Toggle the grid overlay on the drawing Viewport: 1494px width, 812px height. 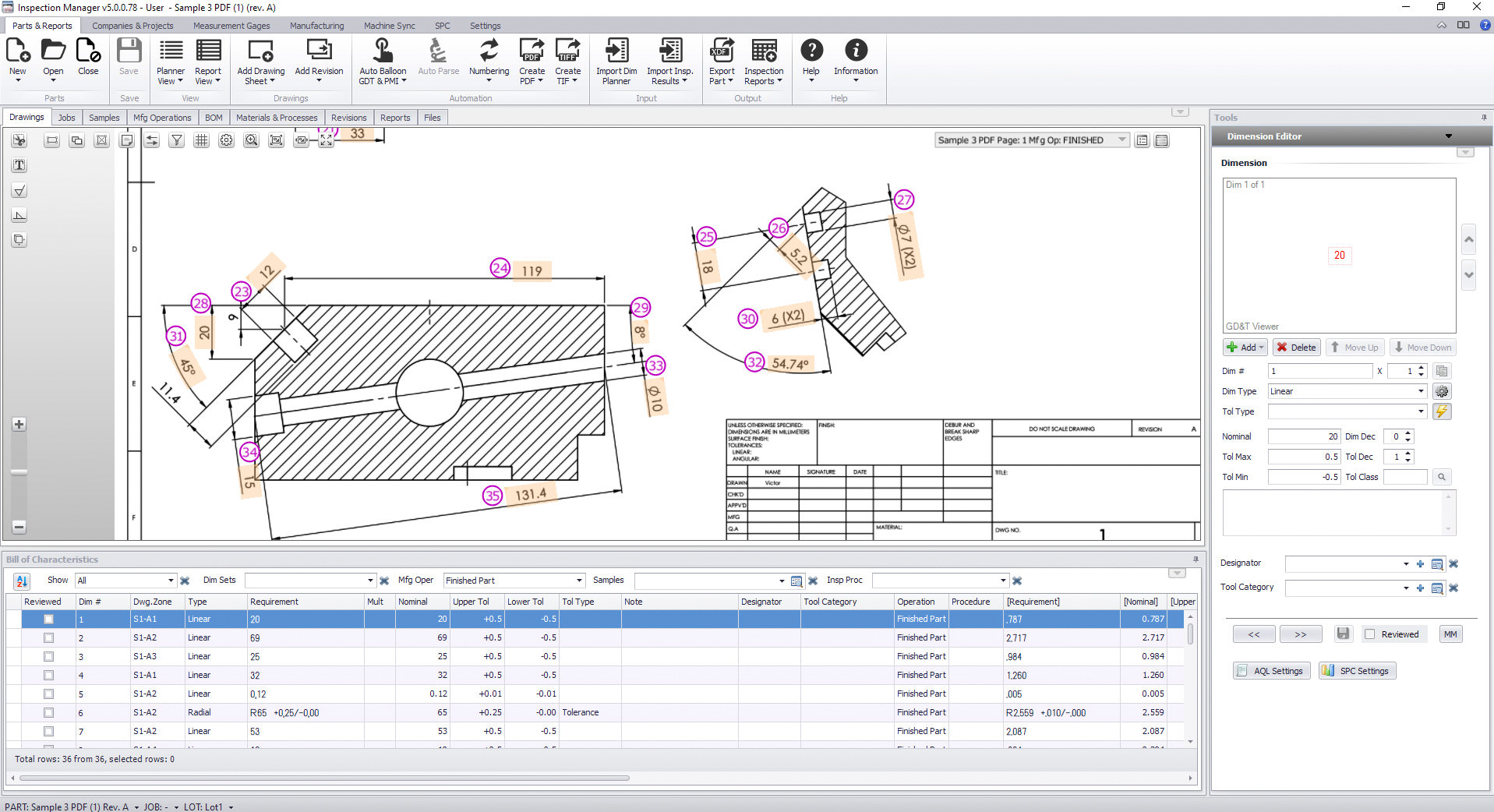pos(201,140)
